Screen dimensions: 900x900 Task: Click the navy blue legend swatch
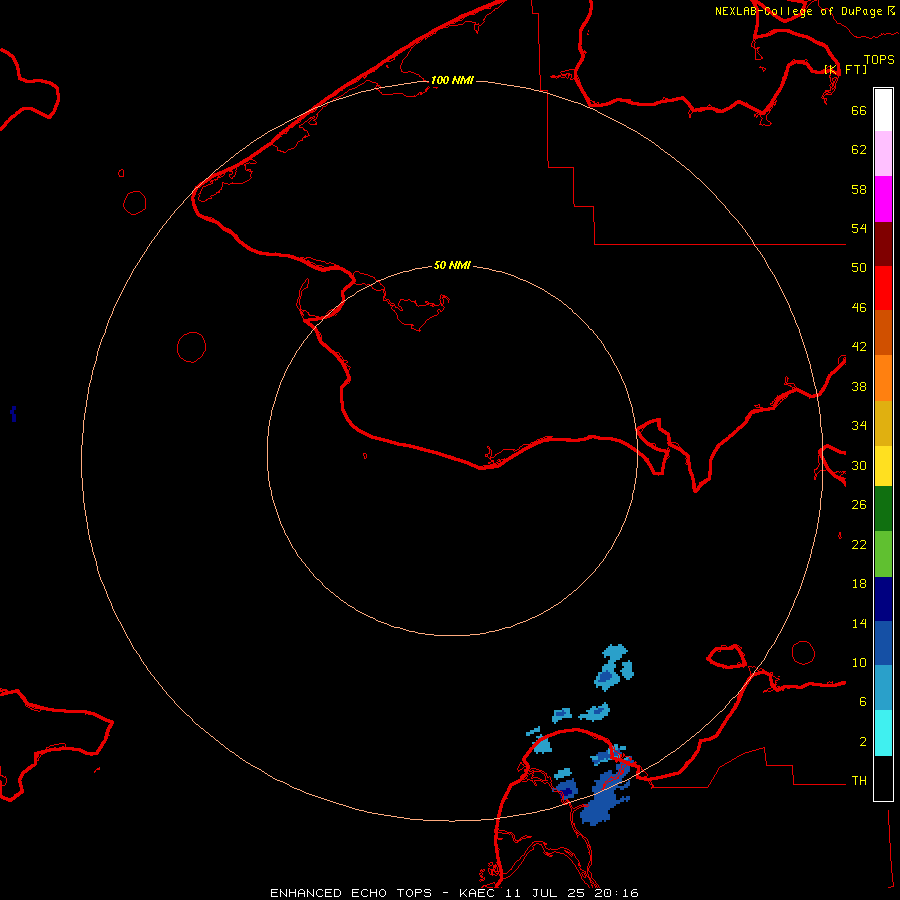click(x=883, y=599)
